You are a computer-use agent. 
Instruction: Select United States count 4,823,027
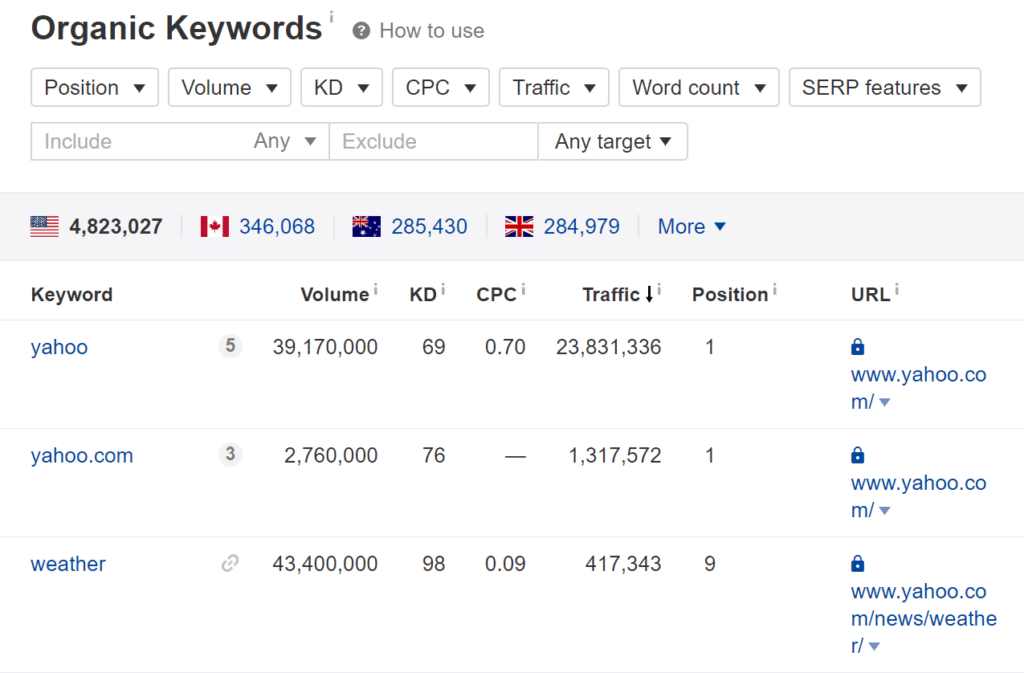tap(116, 227)
